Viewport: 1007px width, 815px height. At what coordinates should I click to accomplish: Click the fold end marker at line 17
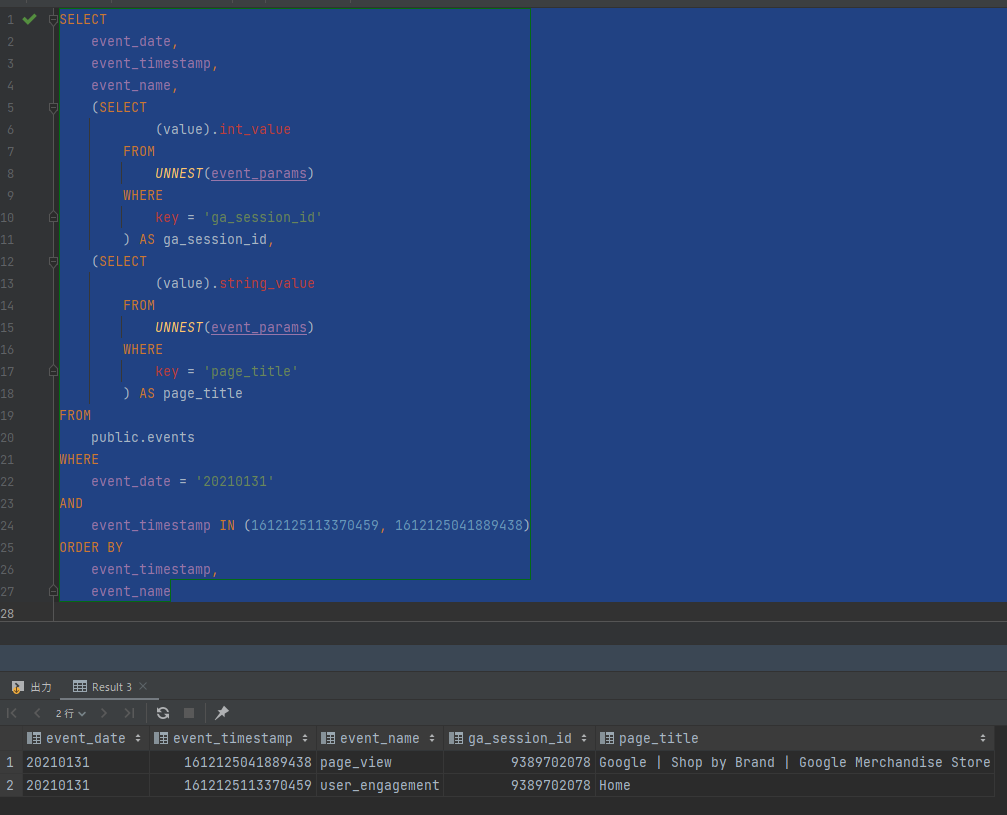pos(53,371)
